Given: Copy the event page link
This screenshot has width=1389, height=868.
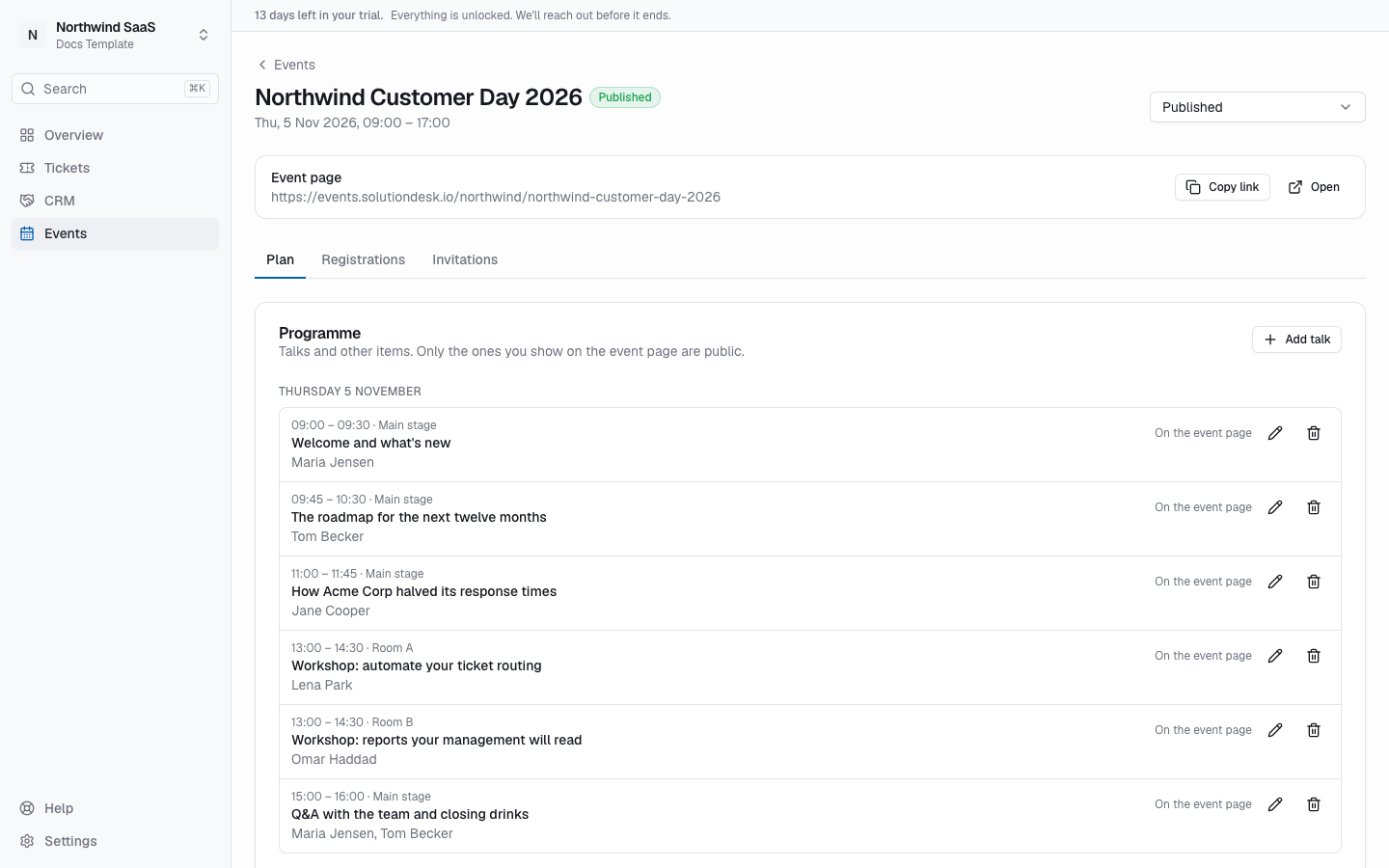Looking at the screenshot, I should click(1222, 187).
